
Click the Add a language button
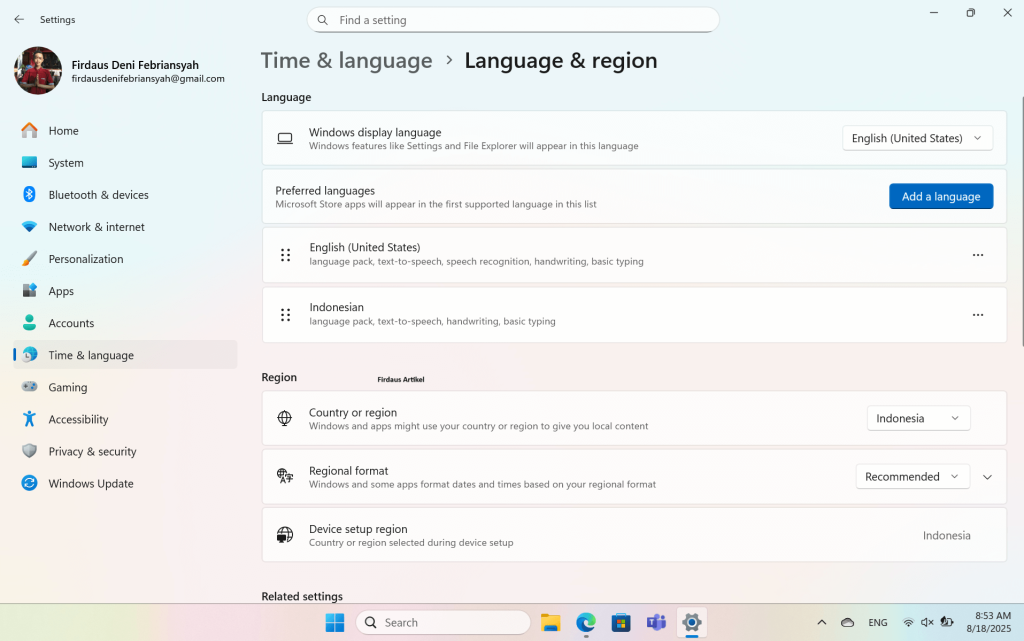[940, 196]
